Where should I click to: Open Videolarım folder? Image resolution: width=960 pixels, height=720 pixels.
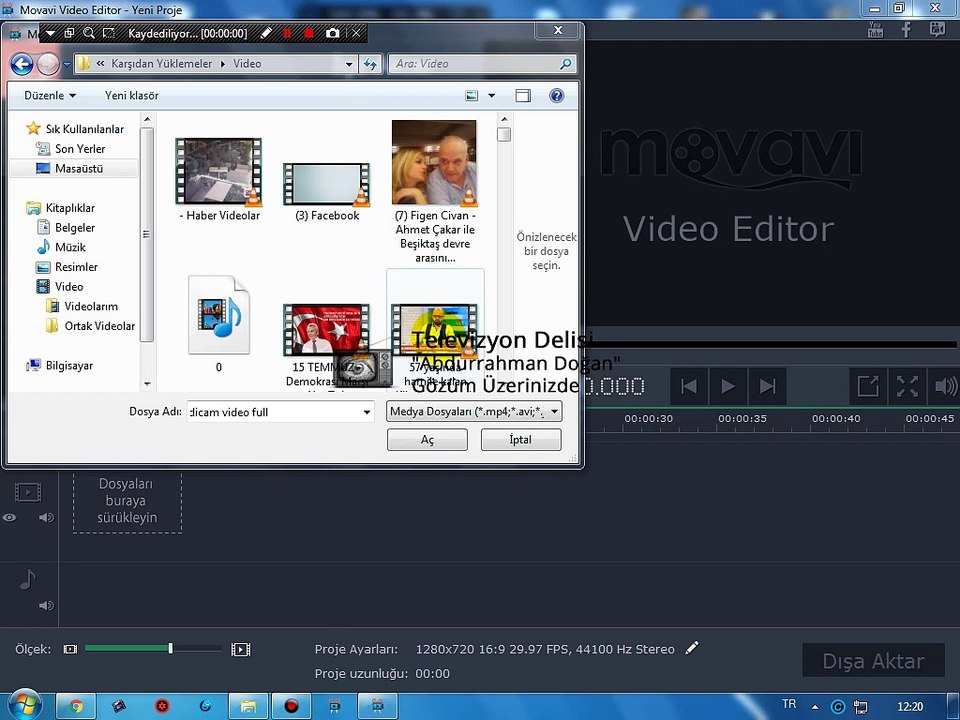click(91, 306)
